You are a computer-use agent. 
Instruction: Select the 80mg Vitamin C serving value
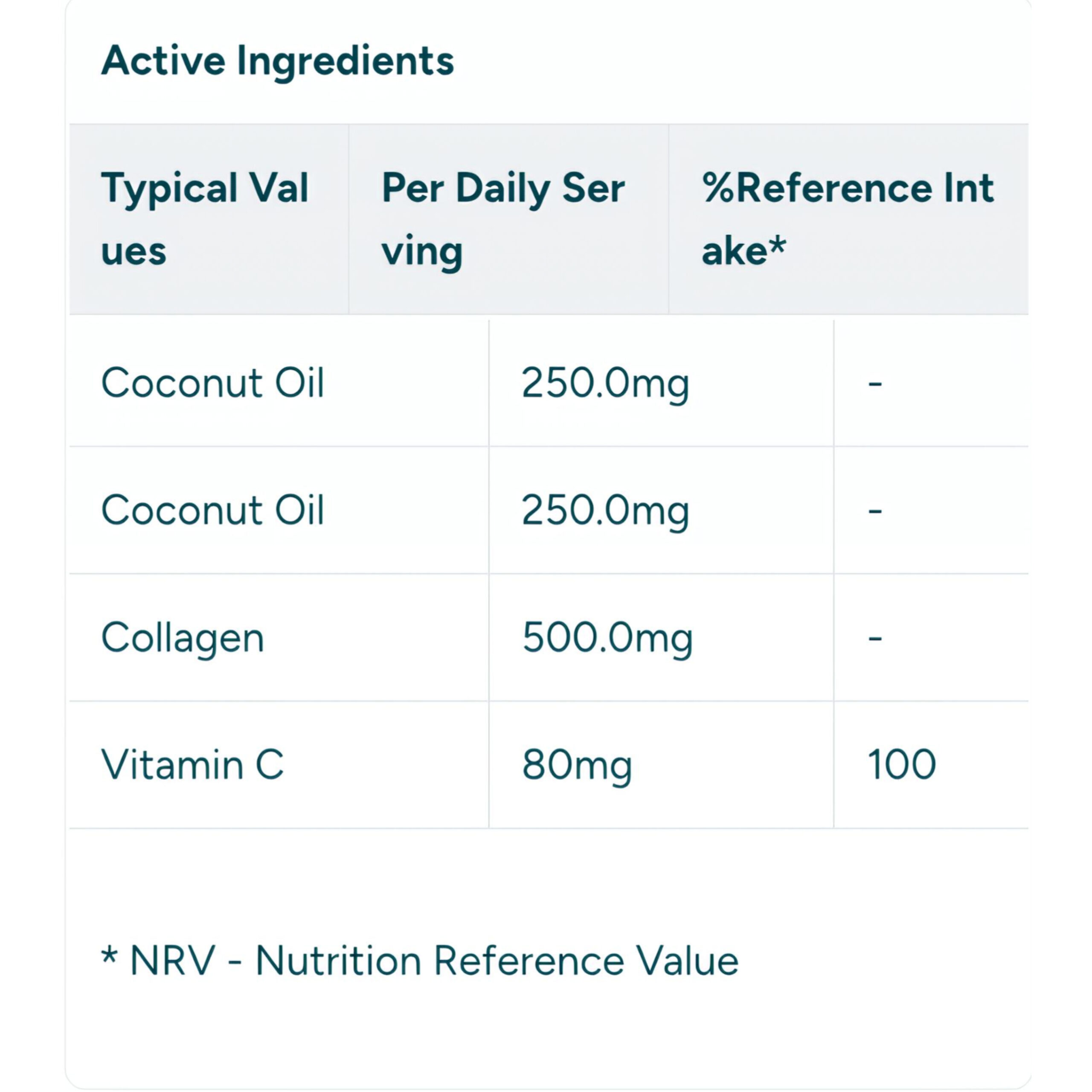click(577, 765)
